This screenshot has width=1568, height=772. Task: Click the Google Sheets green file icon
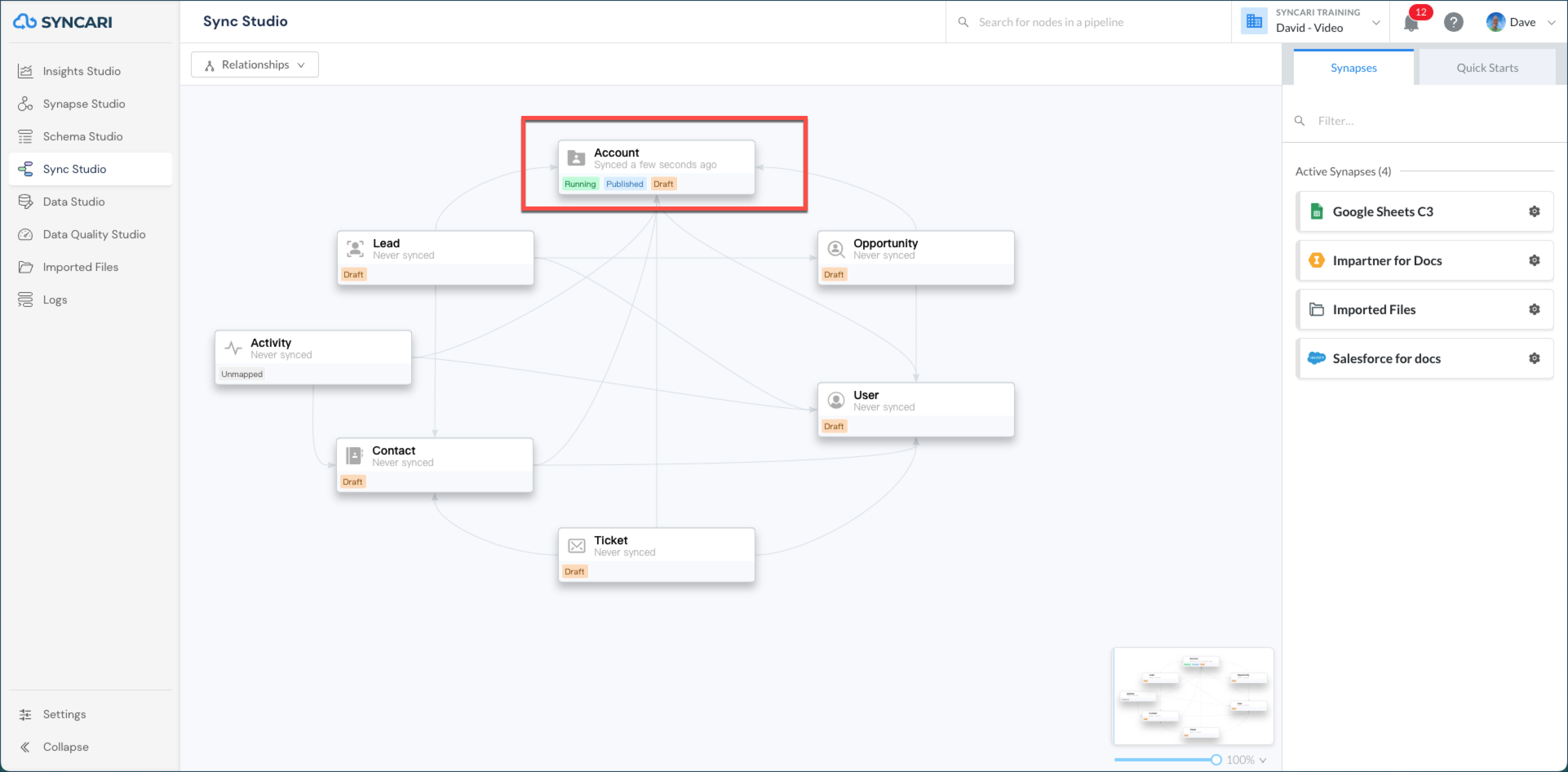tap(1316, 211)
